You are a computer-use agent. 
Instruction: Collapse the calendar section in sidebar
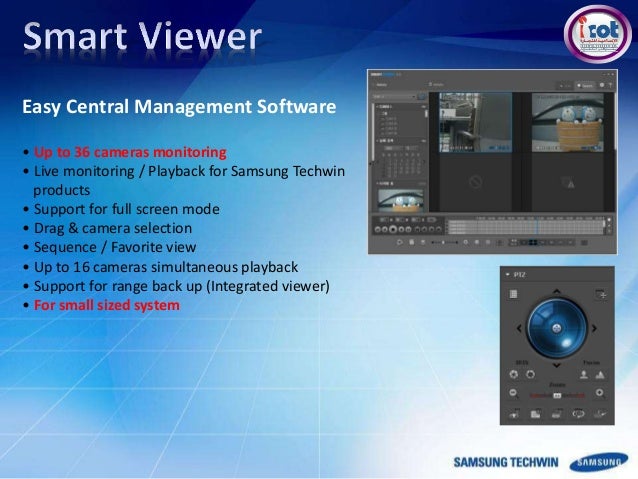[378, 140]
